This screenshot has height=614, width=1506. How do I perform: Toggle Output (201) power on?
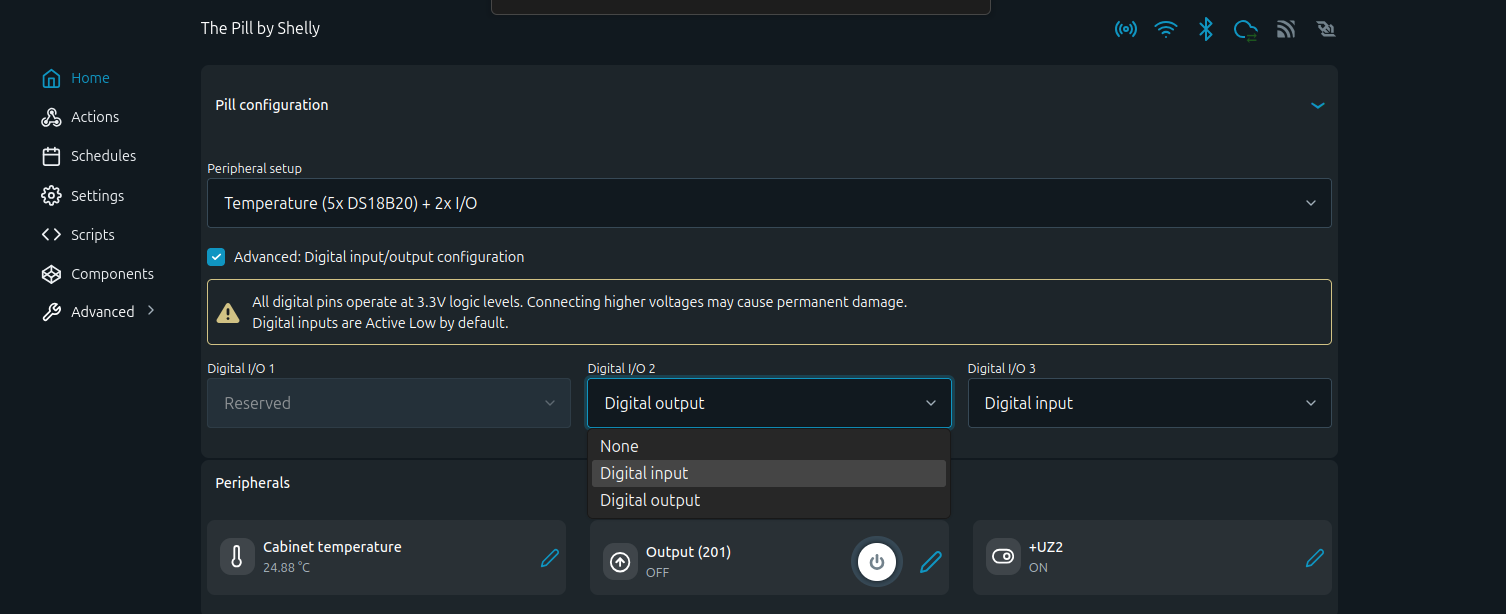click(876, 561)
